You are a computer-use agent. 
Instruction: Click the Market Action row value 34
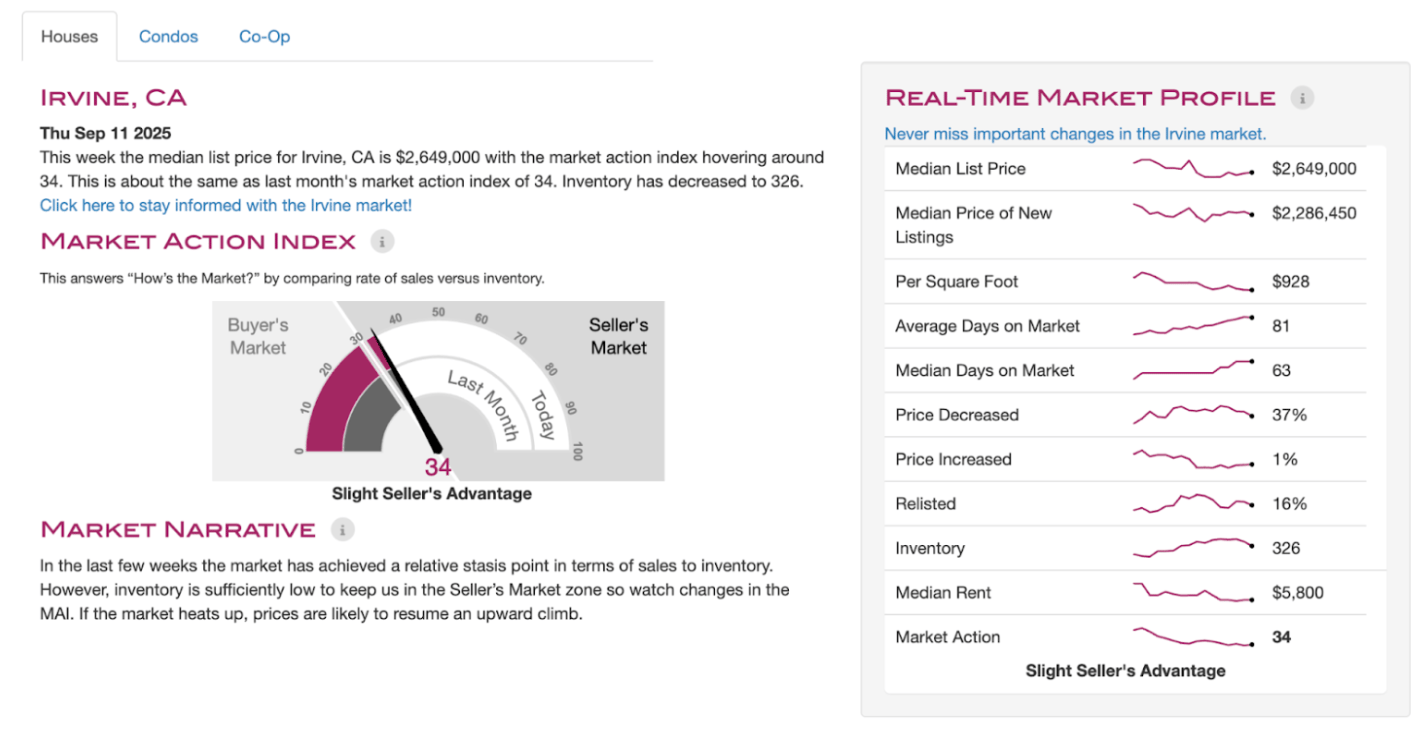pyautogui.click(x=1281, y=637)
